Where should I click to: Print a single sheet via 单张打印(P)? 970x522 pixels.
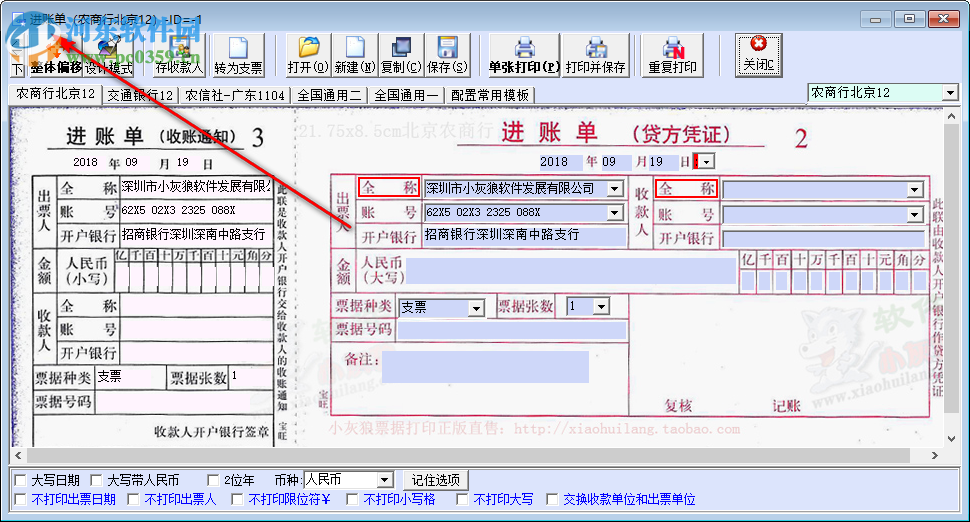tap(524, 56)
